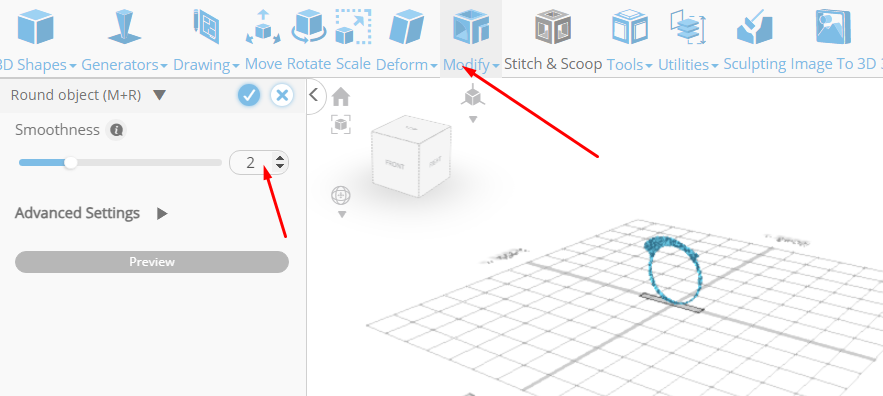
Task: Open the Round object dropdown triangle
Action: pos(159,95)
